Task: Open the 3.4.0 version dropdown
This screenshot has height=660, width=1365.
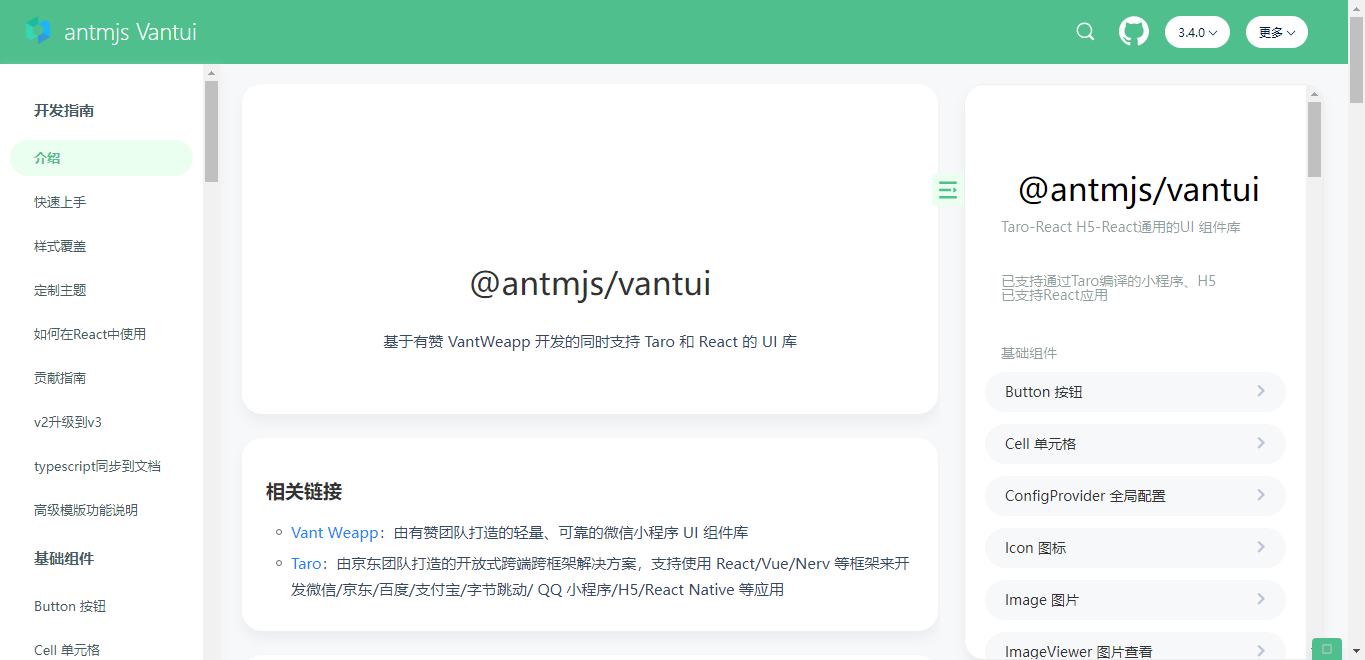Action: [x=1197, y=32]
